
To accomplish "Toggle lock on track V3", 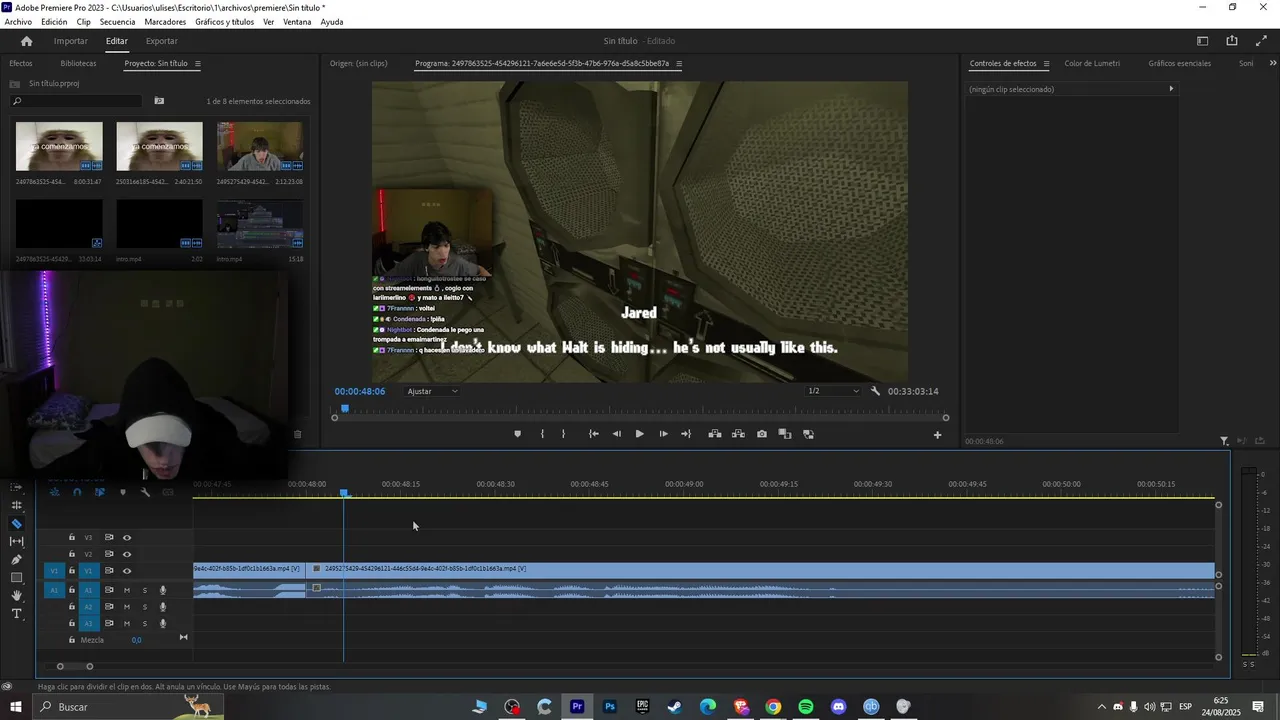I will (x=71, y=538).
